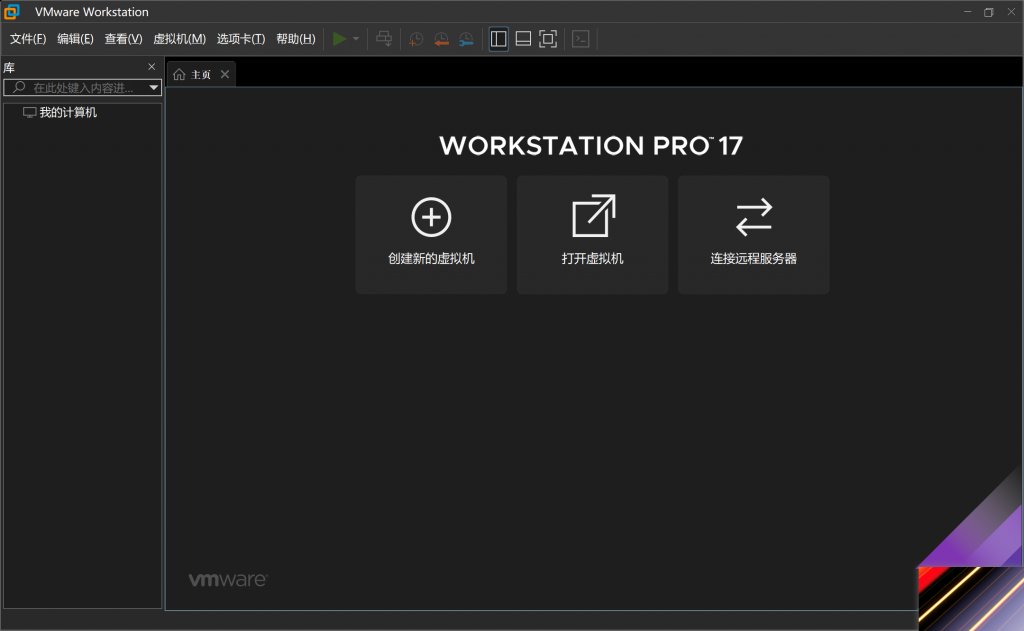Minimize the VMware Workstation window
1024x631 pixels.
pyautogui.click(x=967, y=12)
